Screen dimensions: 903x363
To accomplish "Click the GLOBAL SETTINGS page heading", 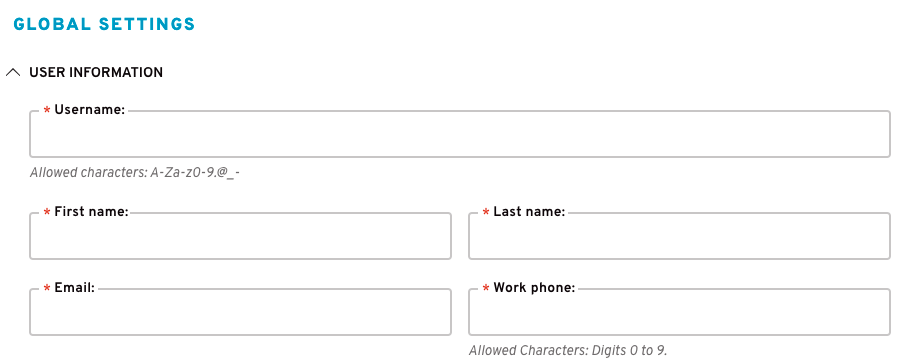I will click(104, 24).
